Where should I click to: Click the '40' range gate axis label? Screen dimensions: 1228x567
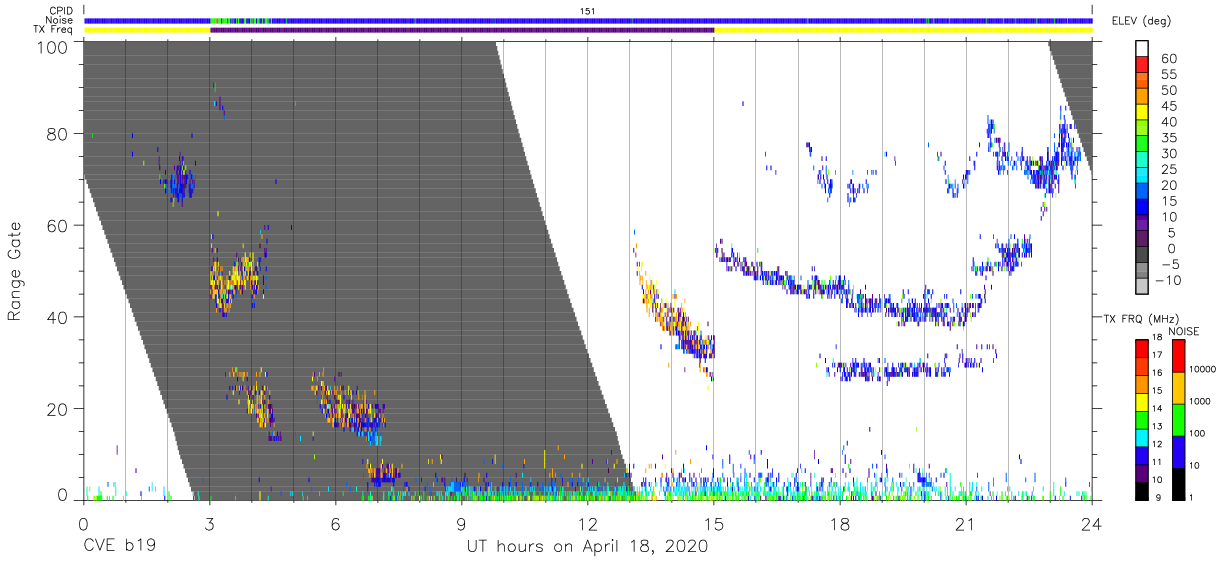point(56,317)
